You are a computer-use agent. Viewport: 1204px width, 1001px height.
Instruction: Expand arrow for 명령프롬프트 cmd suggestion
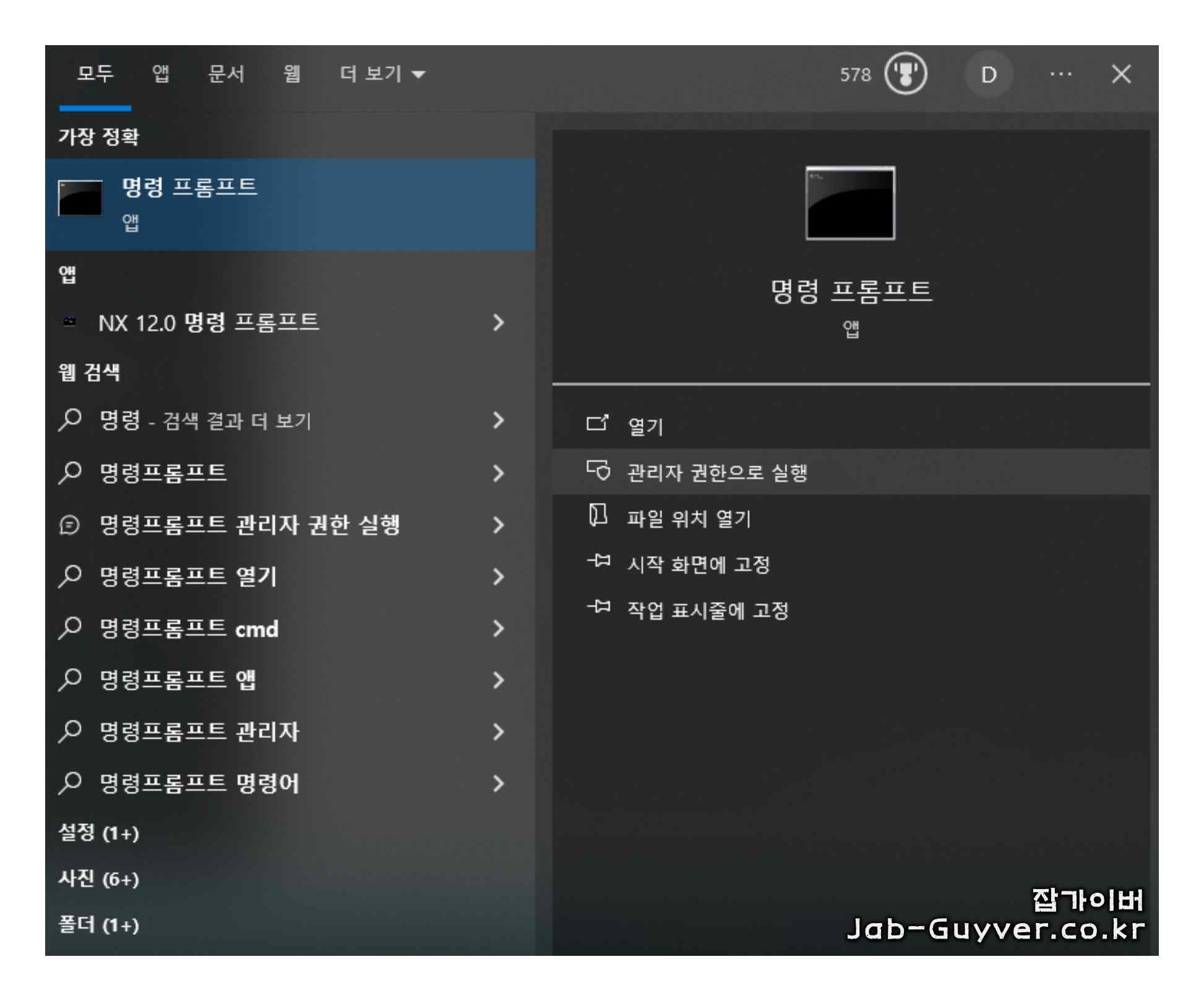click(x=498, y=629)
